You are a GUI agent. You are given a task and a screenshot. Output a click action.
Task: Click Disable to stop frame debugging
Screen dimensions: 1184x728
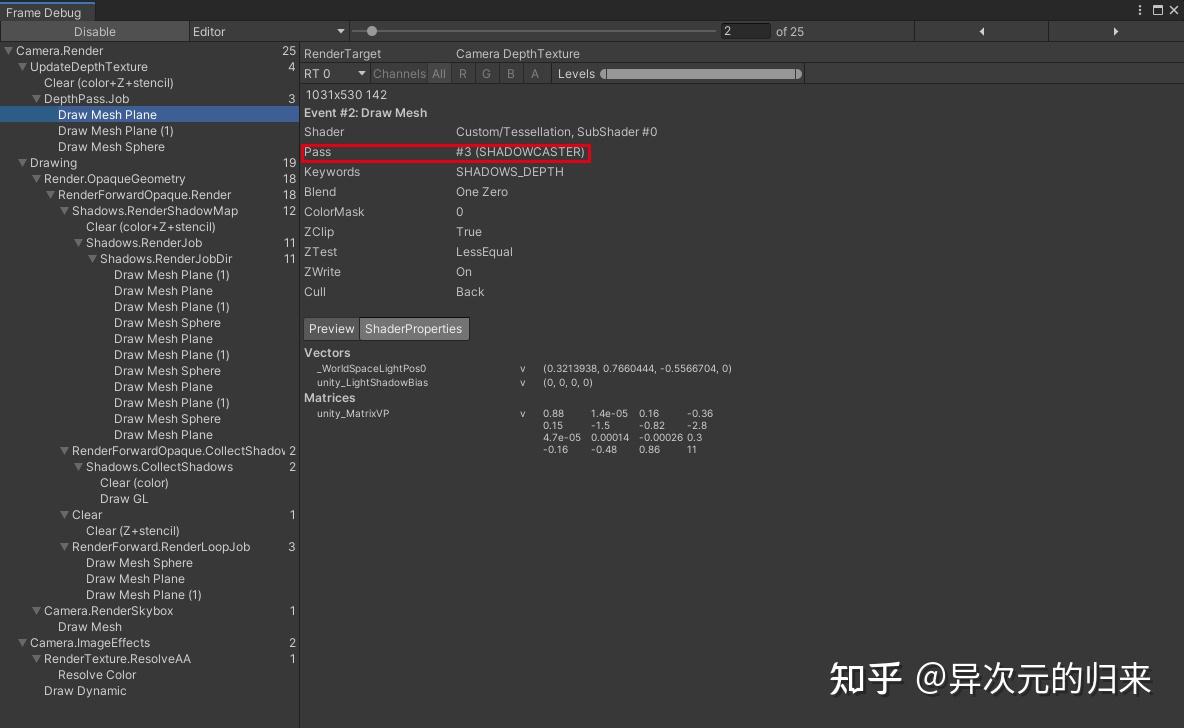pyautogui.click(x=94, y=31)
